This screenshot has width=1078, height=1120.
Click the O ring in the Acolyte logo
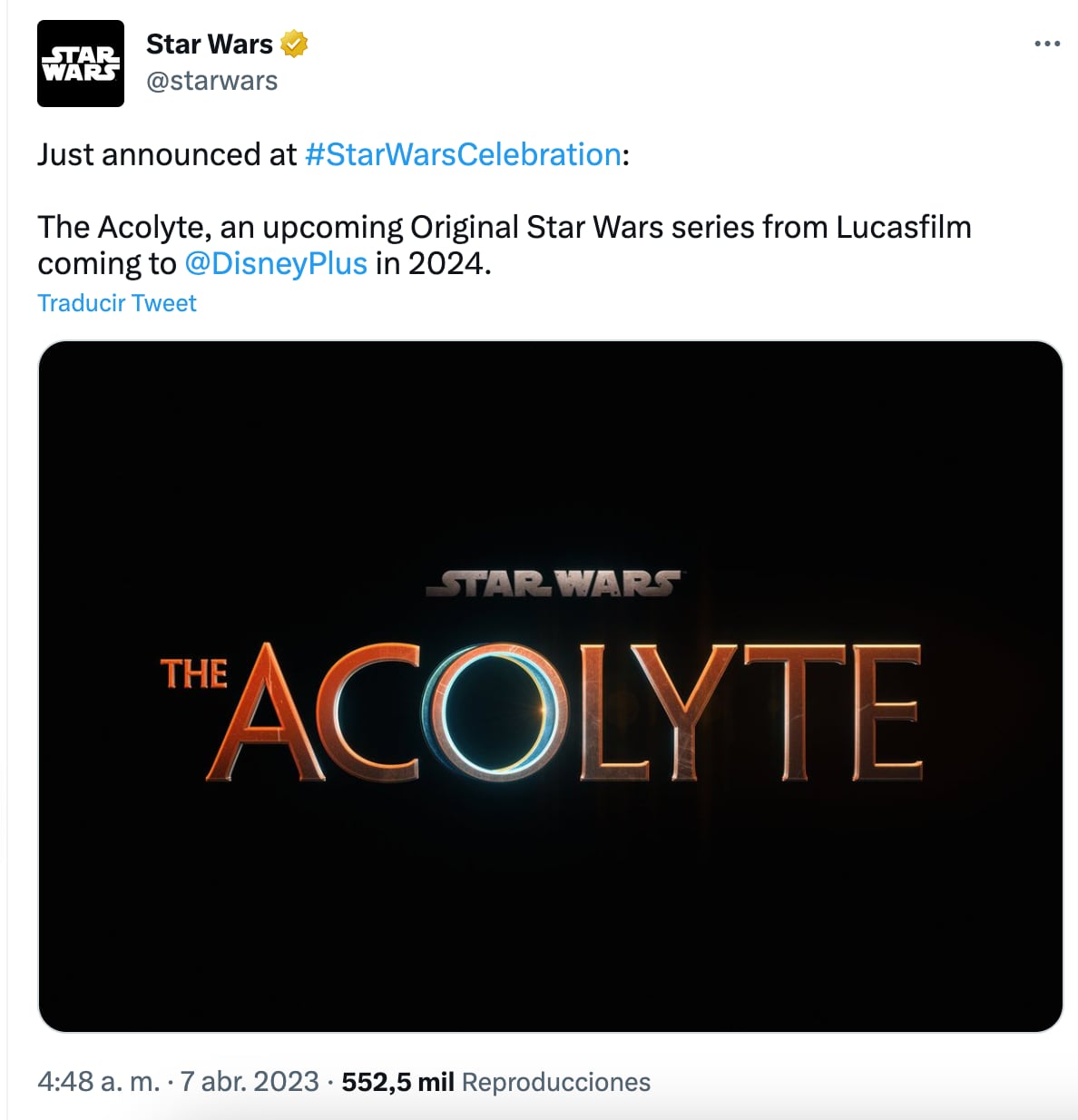(500, 711)
